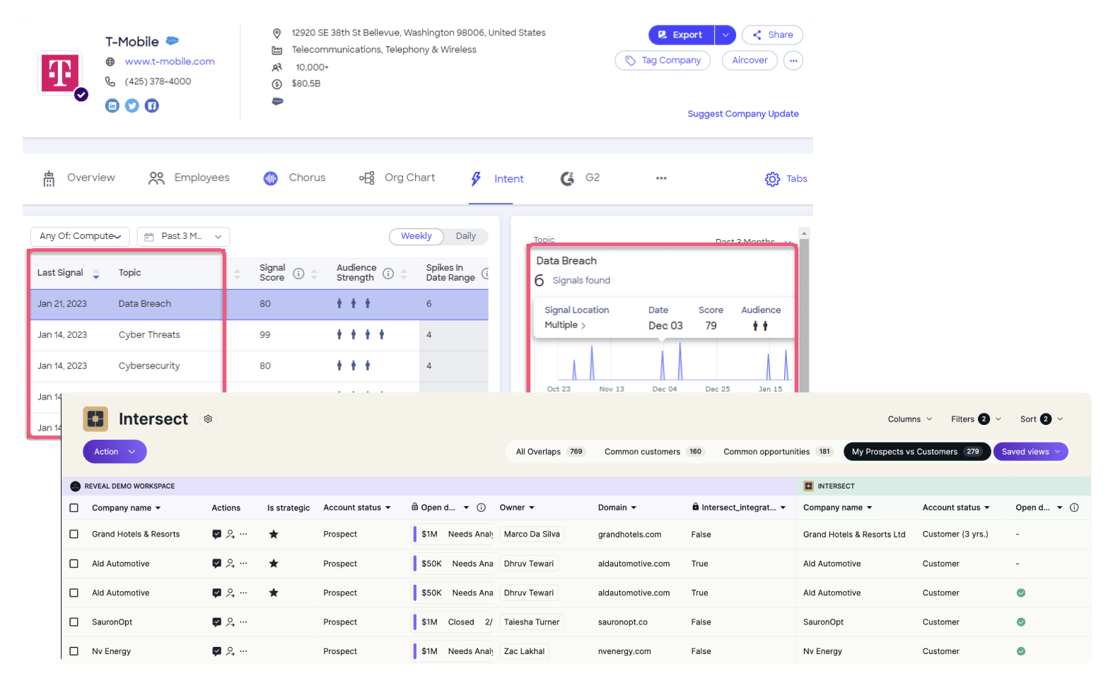Open T-Mobile's Twitter profile icon
Screen dimensions: 1120x700
point(132,106)
